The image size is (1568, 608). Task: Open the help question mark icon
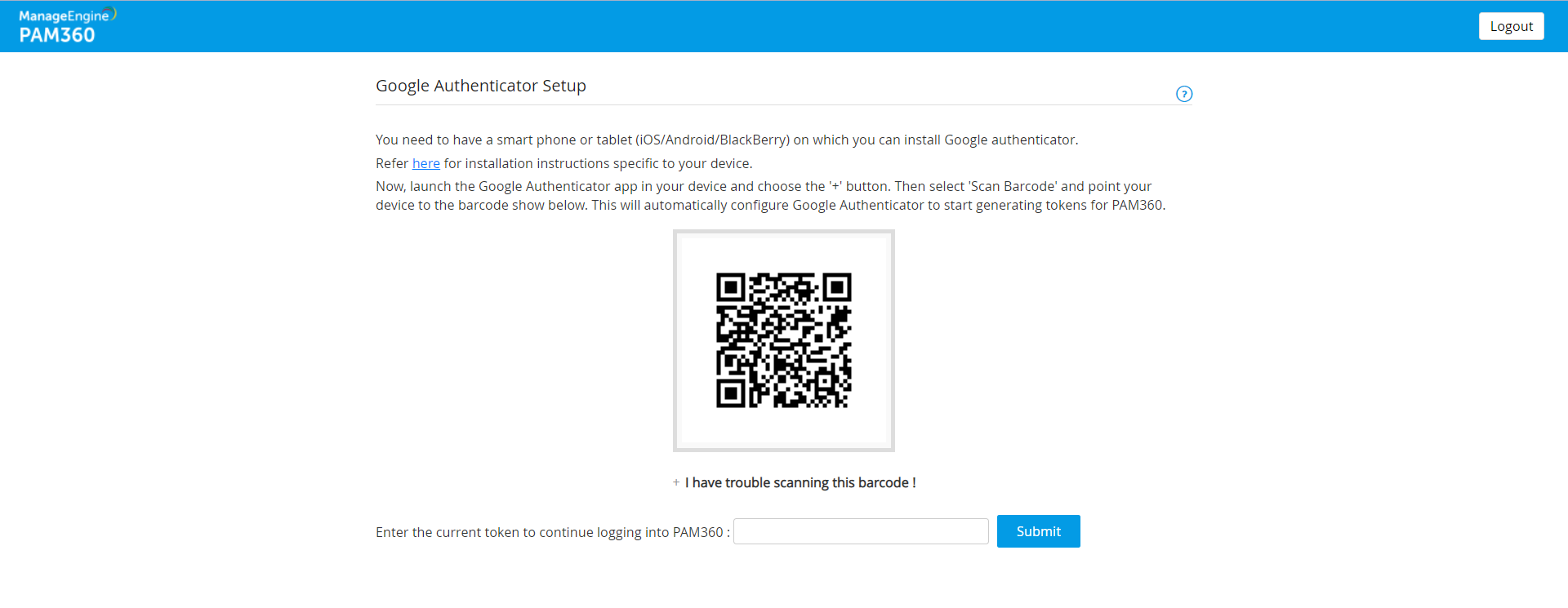click(1184, 94)
